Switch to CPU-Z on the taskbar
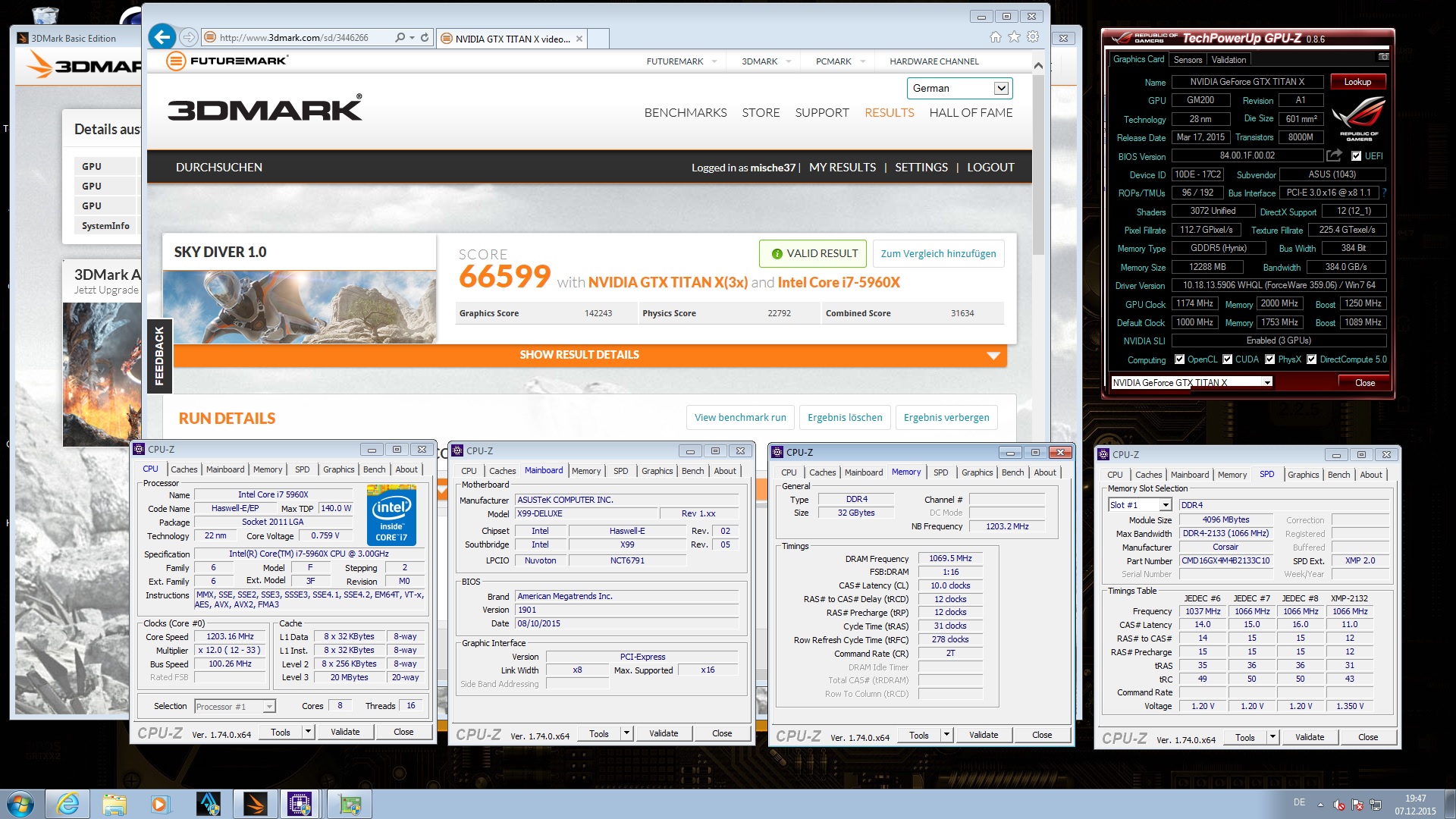This screenshot has height=819, width=1456. (300, 804)
